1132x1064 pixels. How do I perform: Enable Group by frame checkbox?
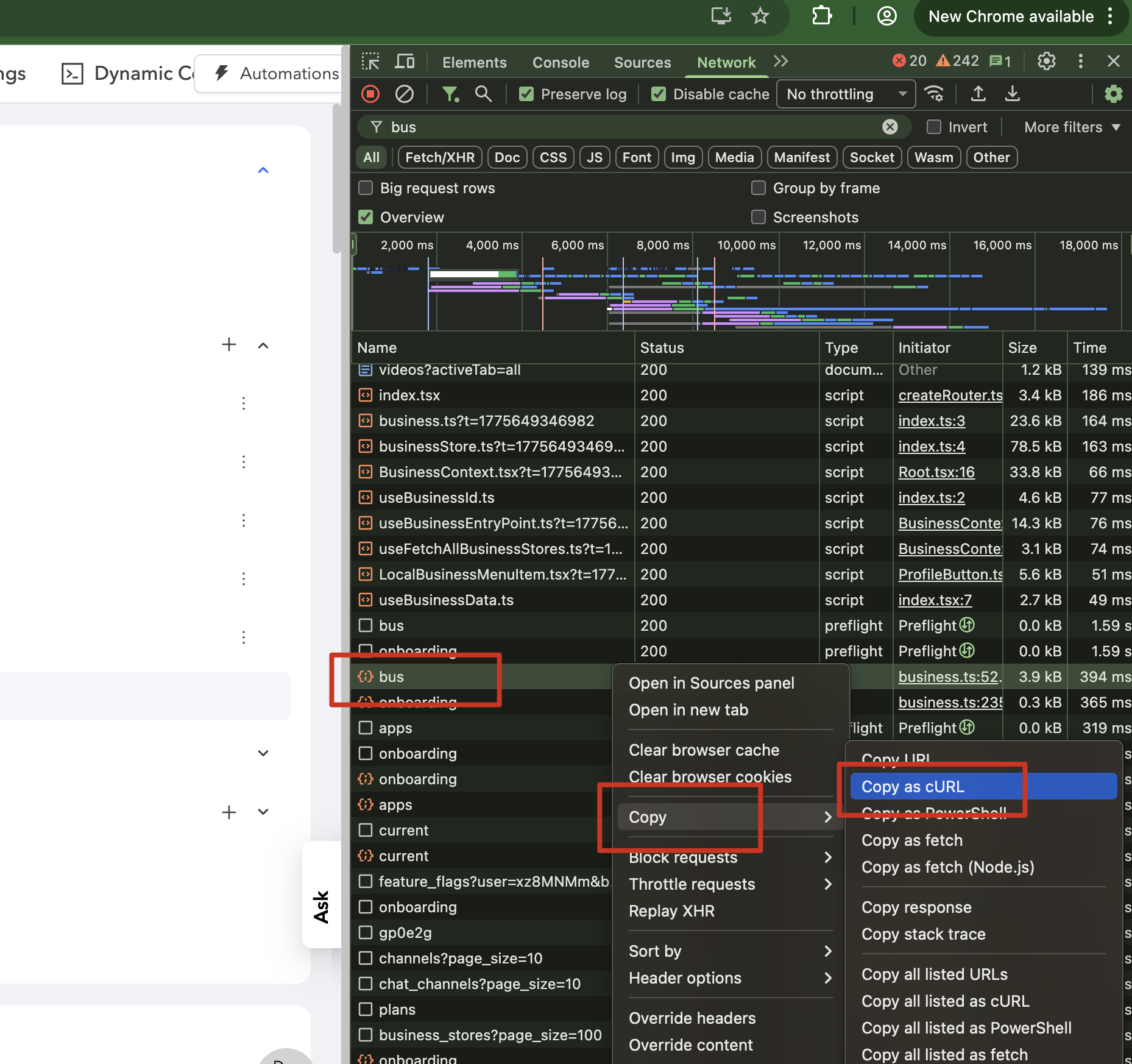[x=759, y=188]
